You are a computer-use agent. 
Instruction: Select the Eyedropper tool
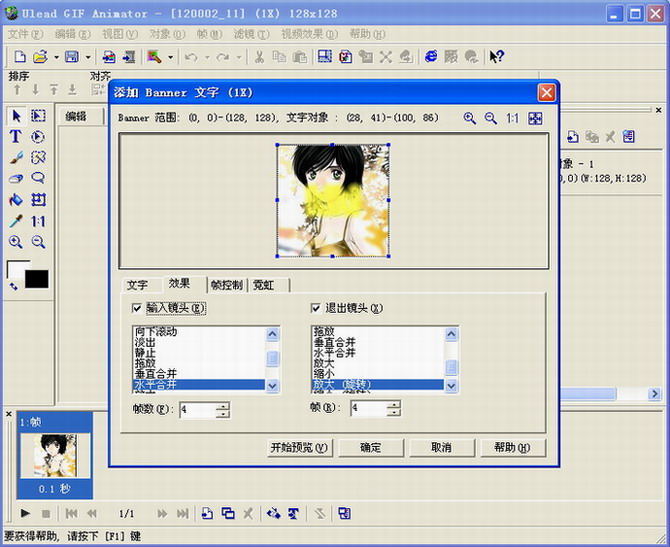click(16, 221)
